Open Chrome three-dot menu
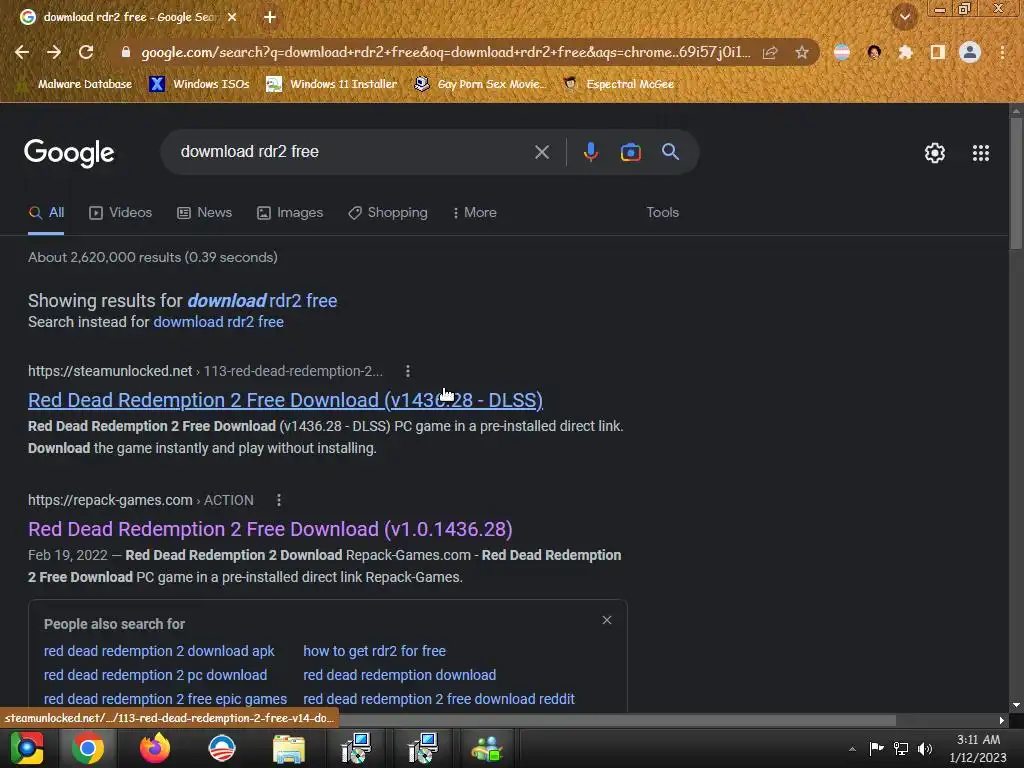 1002,52
